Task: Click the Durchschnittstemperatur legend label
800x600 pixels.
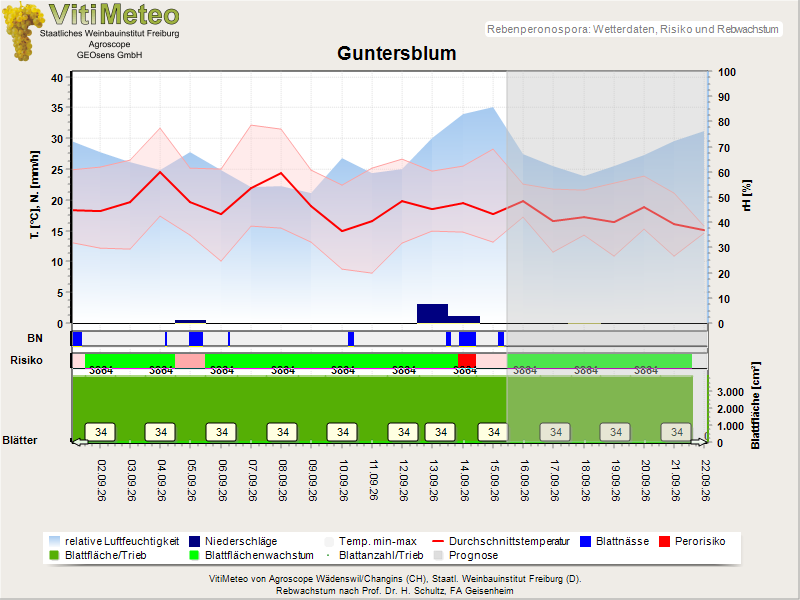Action: (x=509, y=541)
